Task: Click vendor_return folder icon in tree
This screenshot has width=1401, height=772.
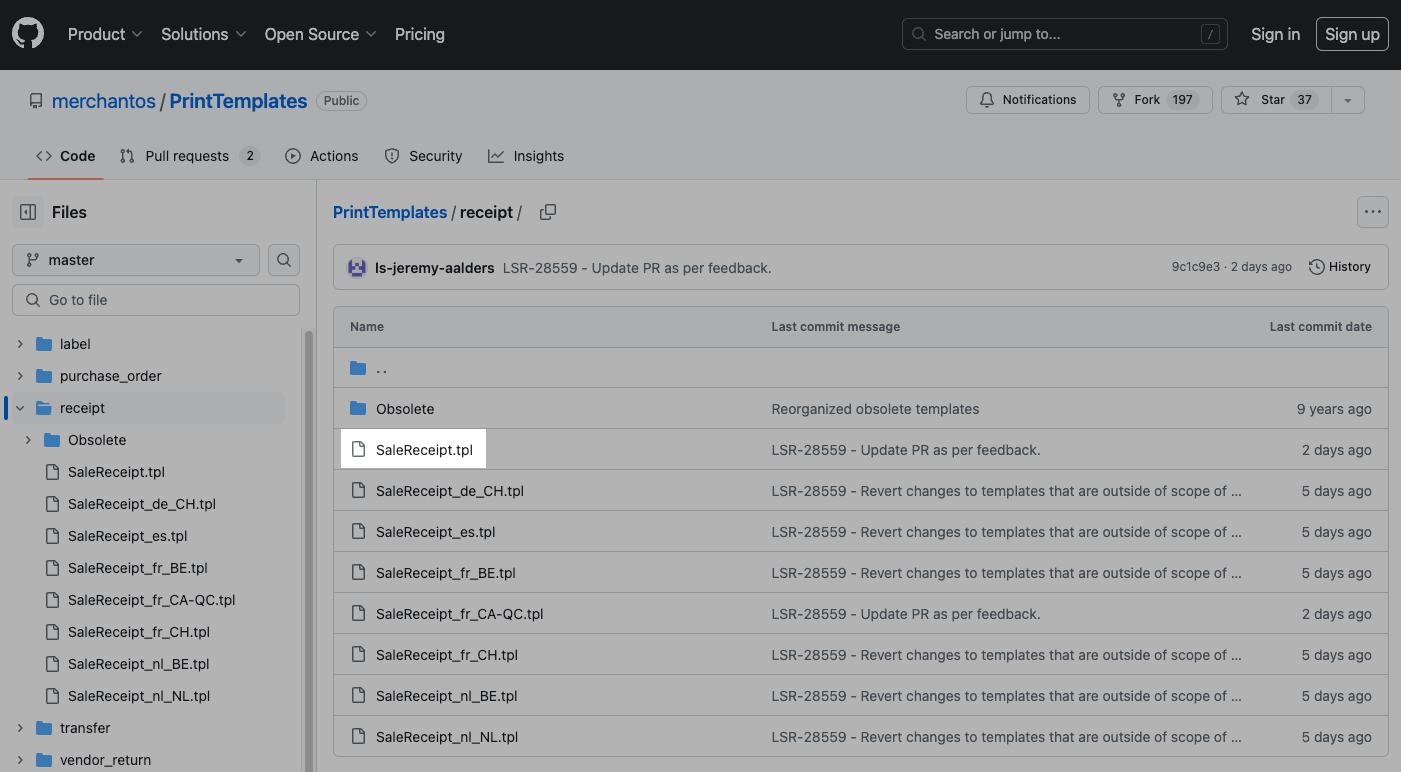Action: click(x=43, y=760)
